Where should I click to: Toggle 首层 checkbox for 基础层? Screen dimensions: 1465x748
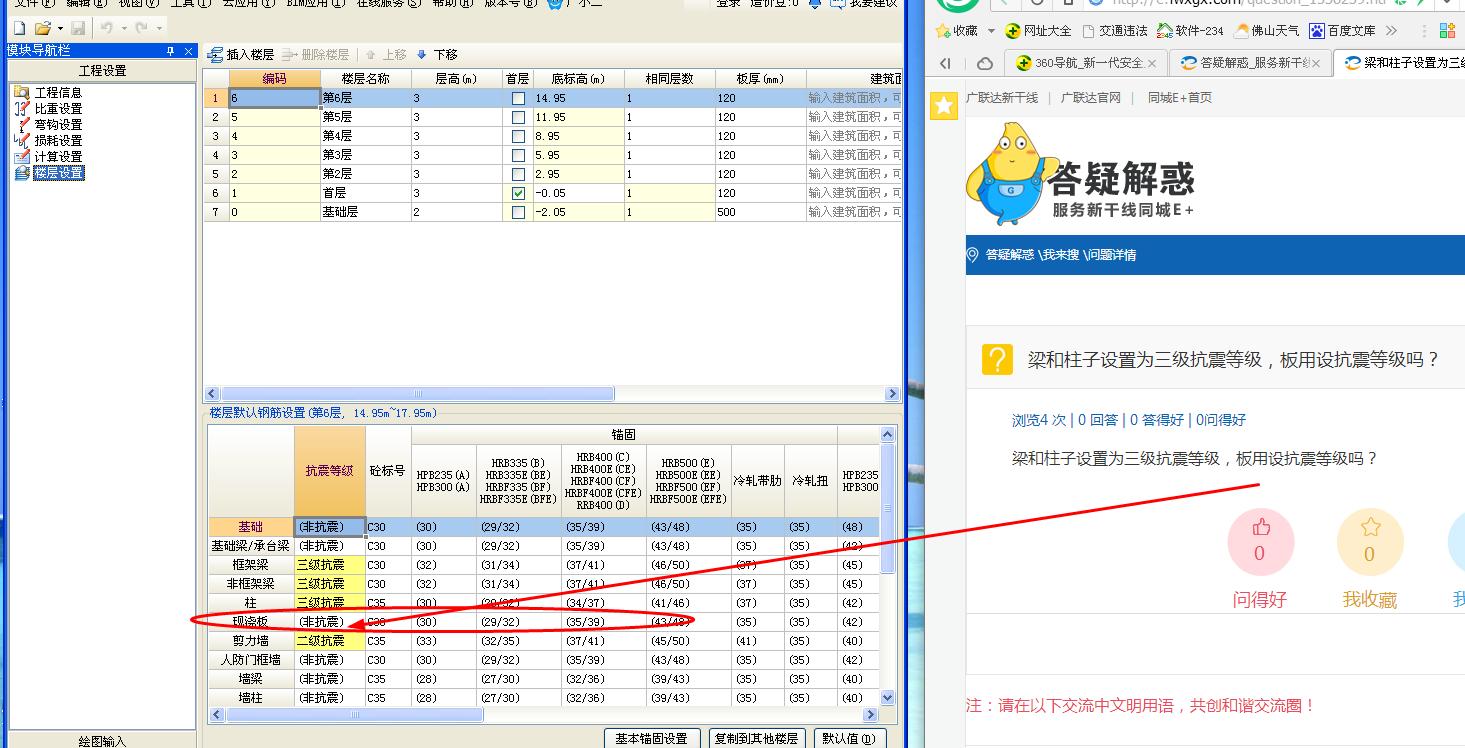pos(518,212)
